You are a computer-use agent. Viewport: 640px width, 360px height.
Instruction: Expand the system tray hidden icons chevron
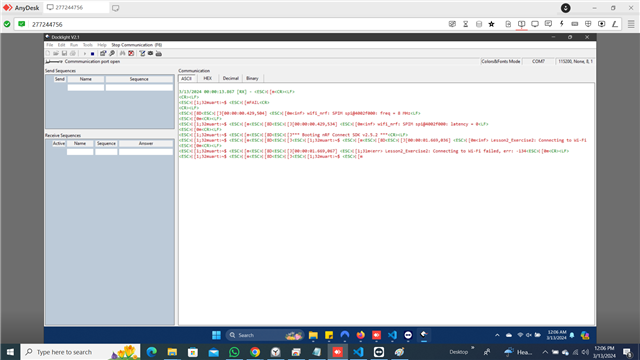545,352
